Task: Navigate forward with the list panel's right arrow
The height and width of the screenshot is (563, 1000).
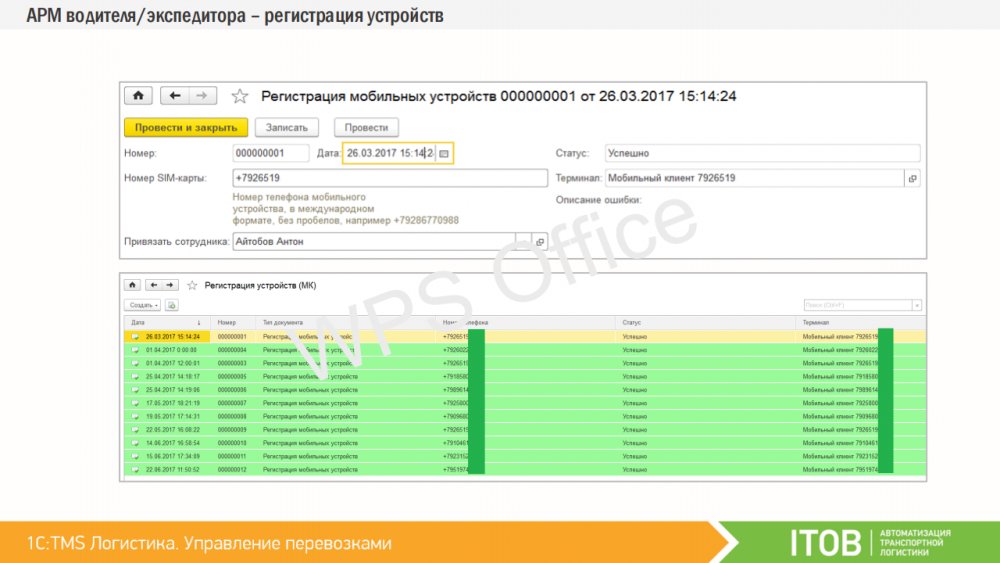Action: coord(171,285)
